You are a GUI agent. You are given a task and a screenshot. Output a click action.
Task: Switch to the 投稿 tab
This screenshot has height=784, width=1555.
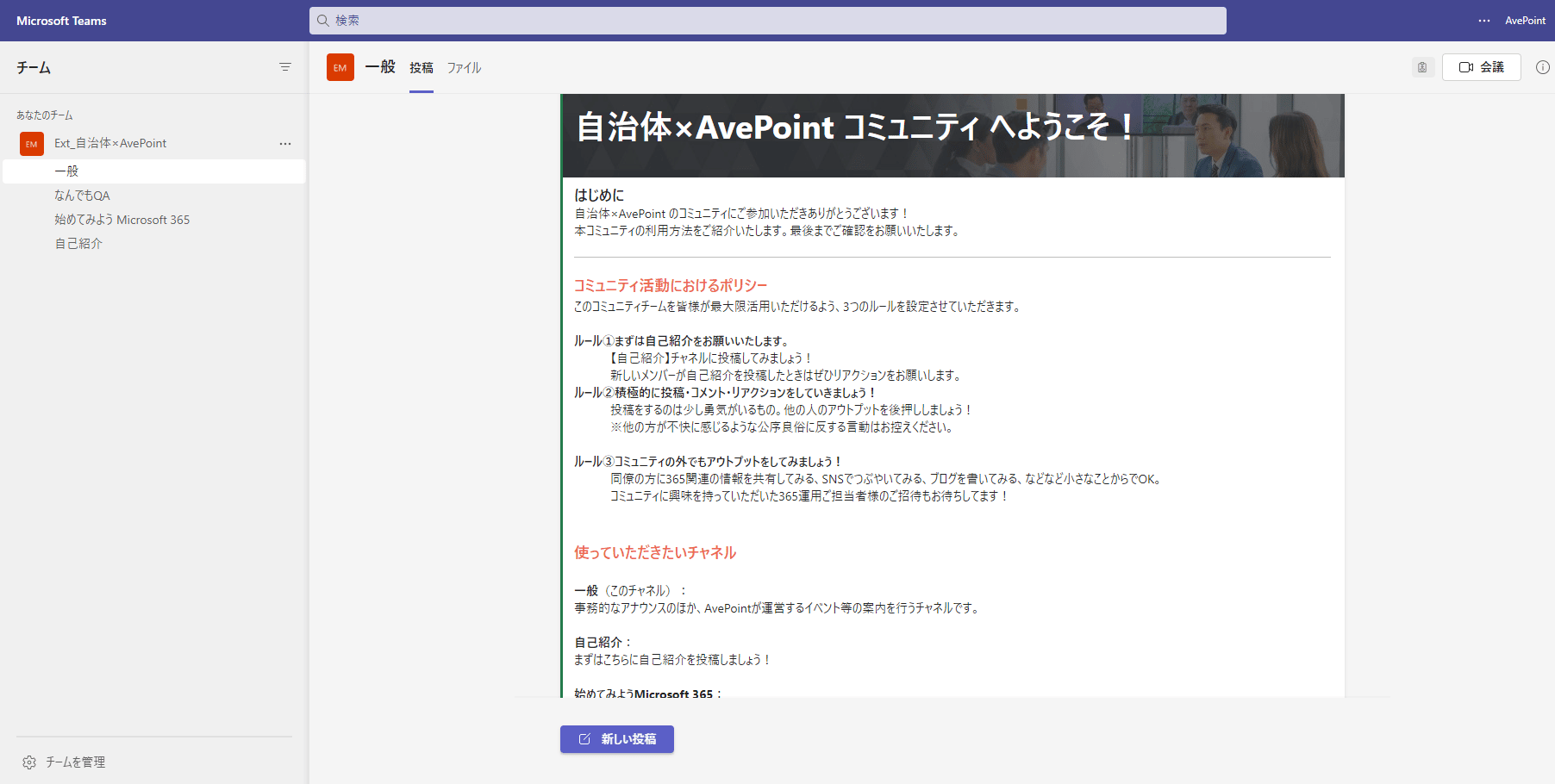422,68
